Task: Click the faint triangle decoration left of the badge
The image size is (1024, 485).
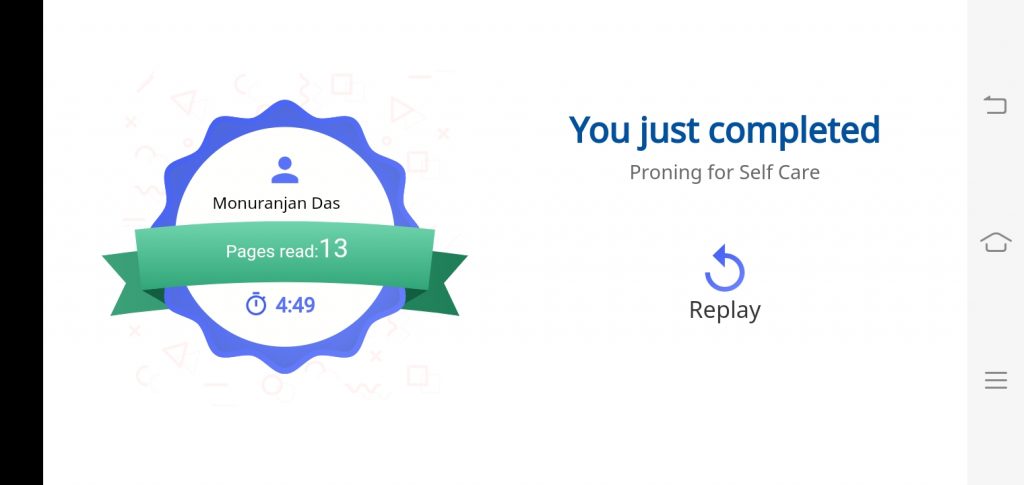Action: click(x=183, y=102)
